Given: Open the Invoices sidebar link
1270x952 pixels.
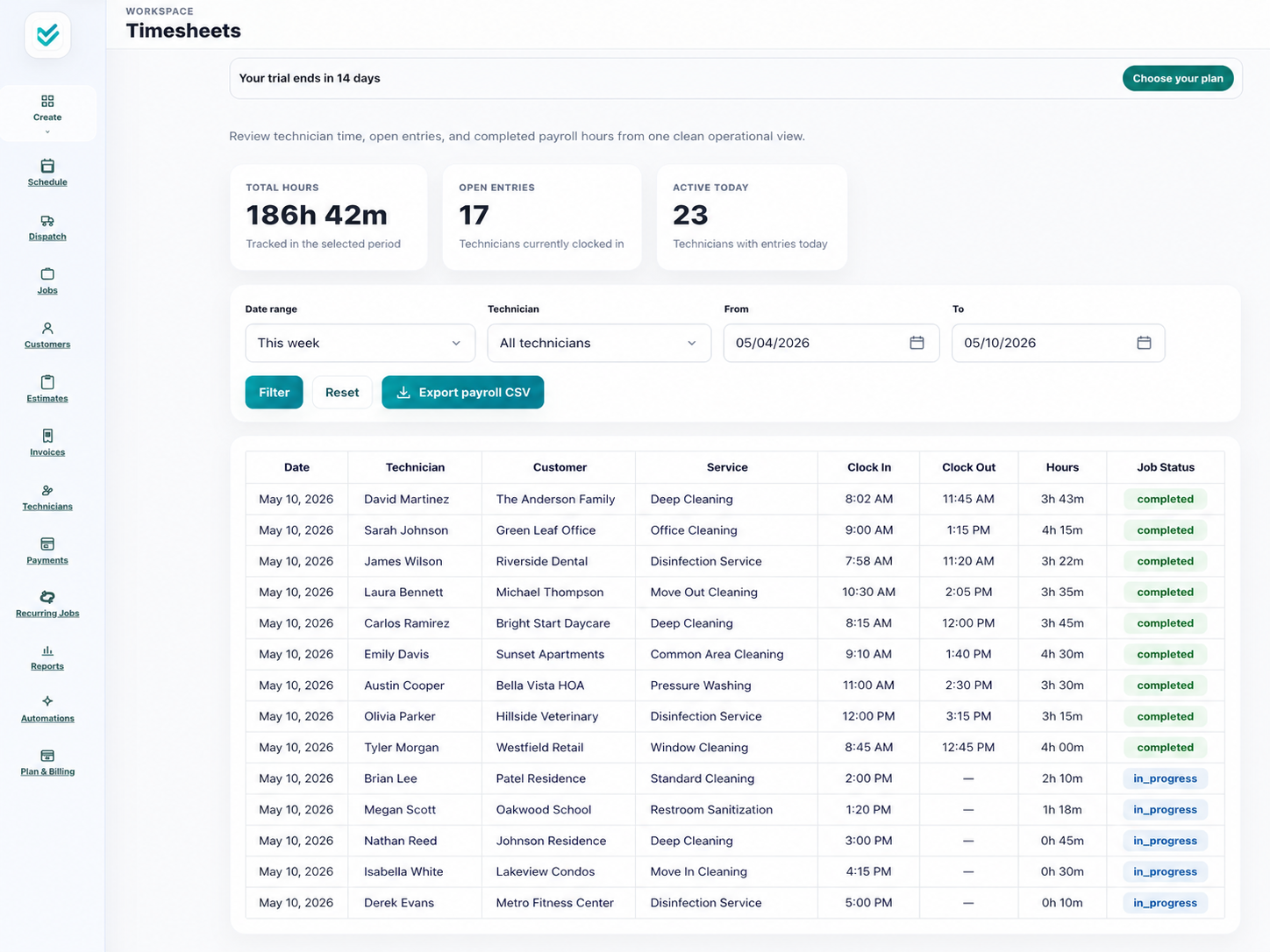Looking at the screenshot, I should point(47,452).
